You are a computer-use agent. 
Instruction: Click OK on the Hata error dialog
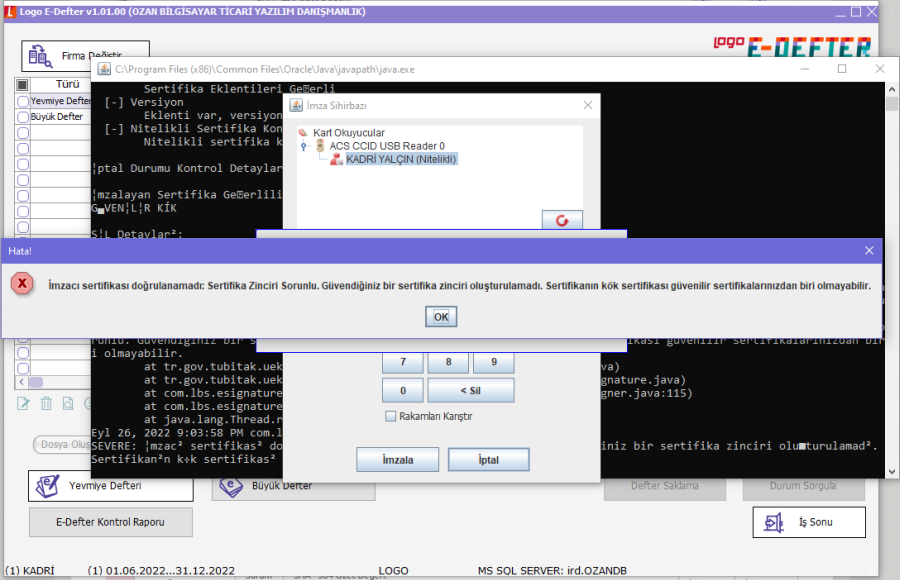pyautogui.click(x=440, y=316)
